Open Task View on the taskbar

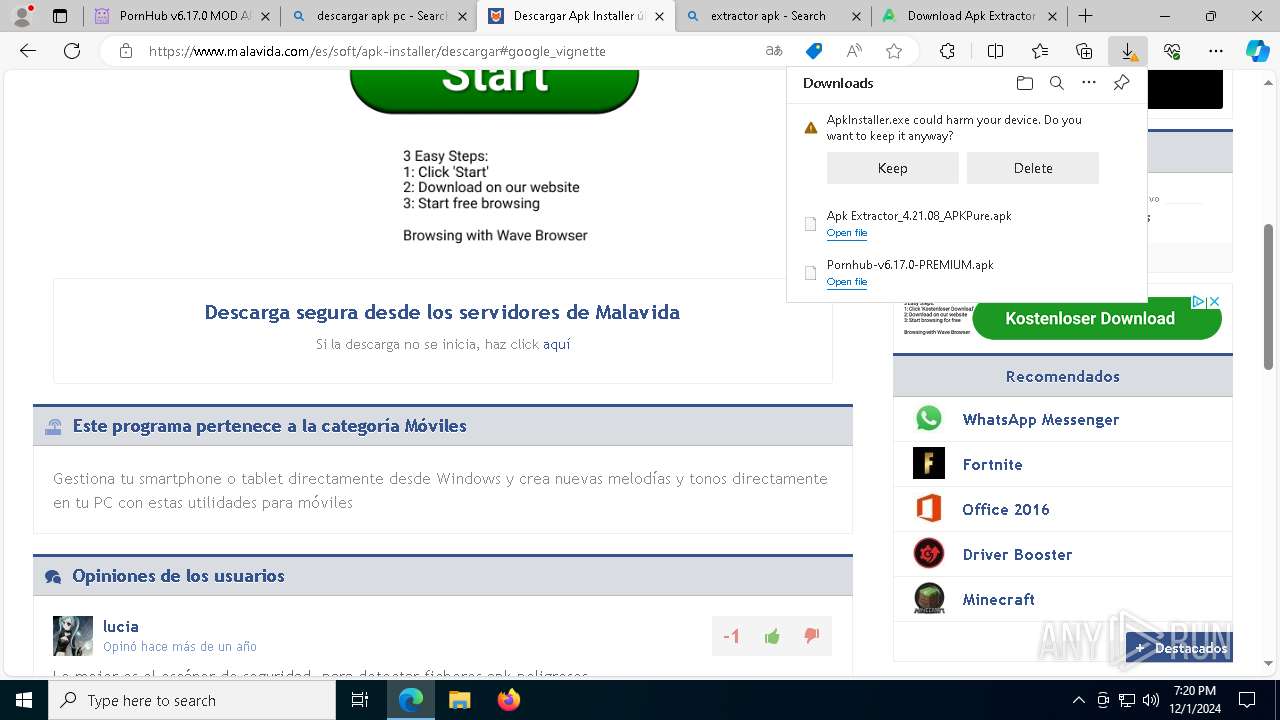point(360,700)
